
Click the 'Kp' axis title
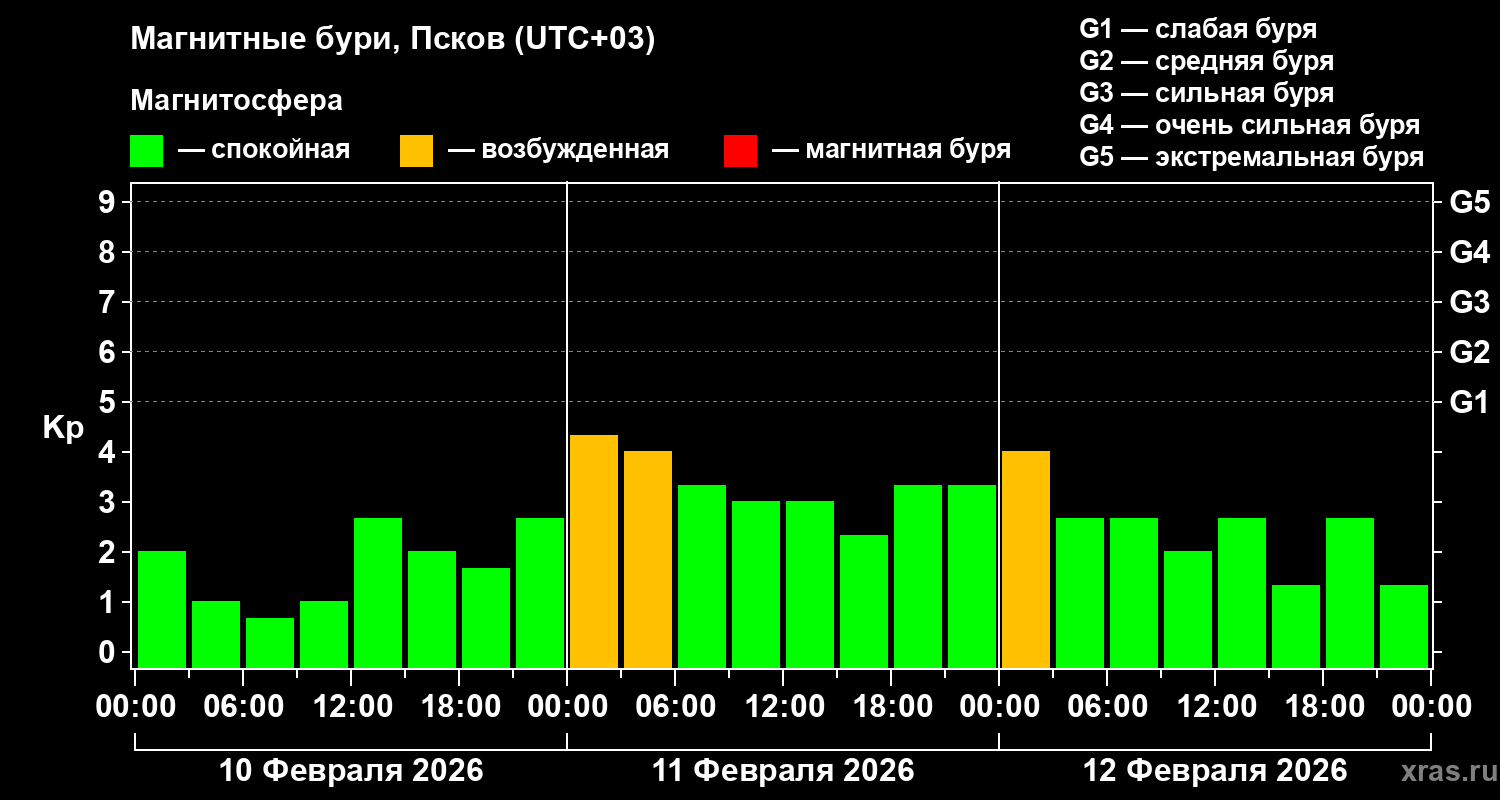63,428
